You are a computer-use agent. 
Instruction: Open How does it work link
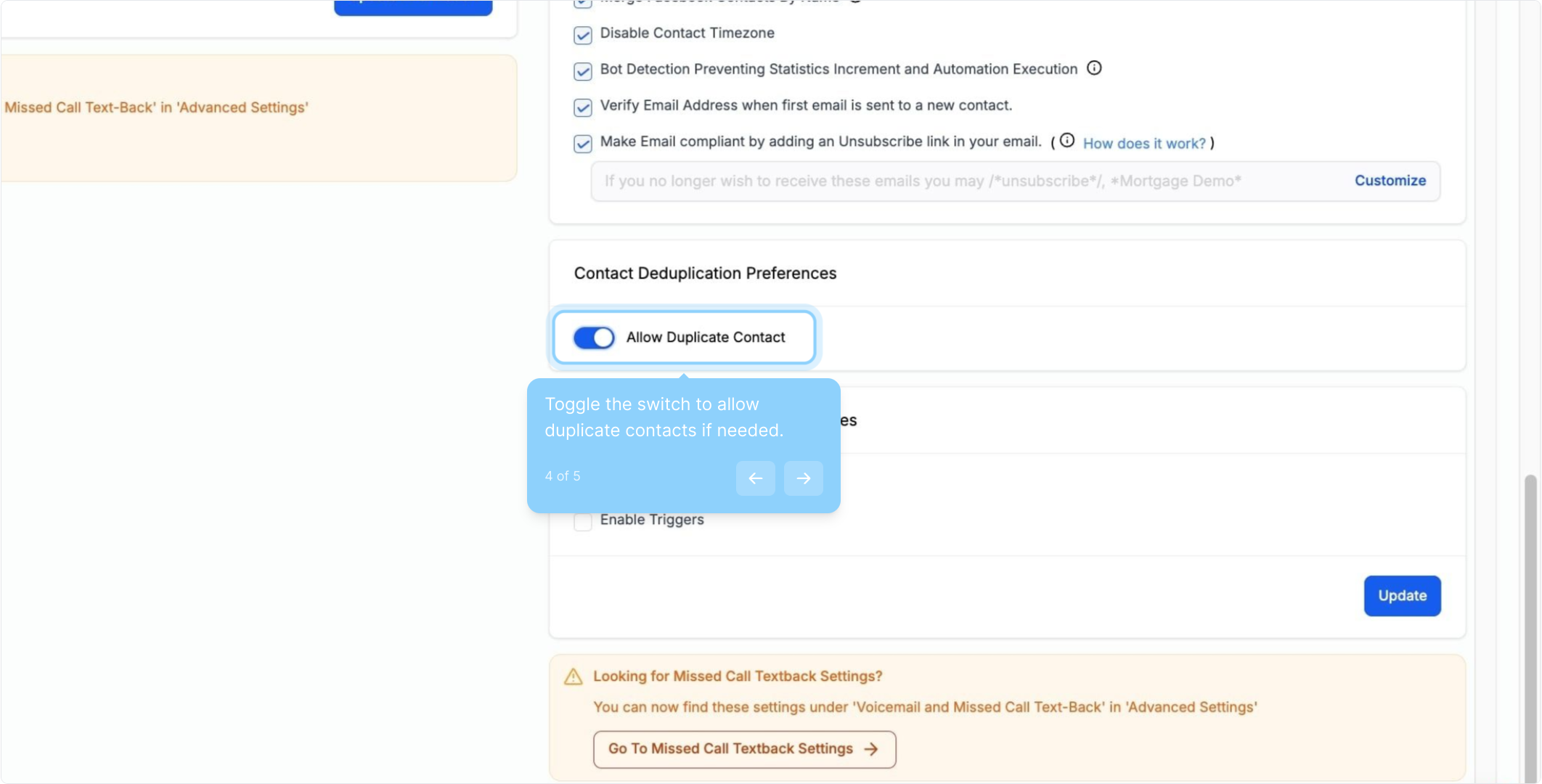[1143, 144]
